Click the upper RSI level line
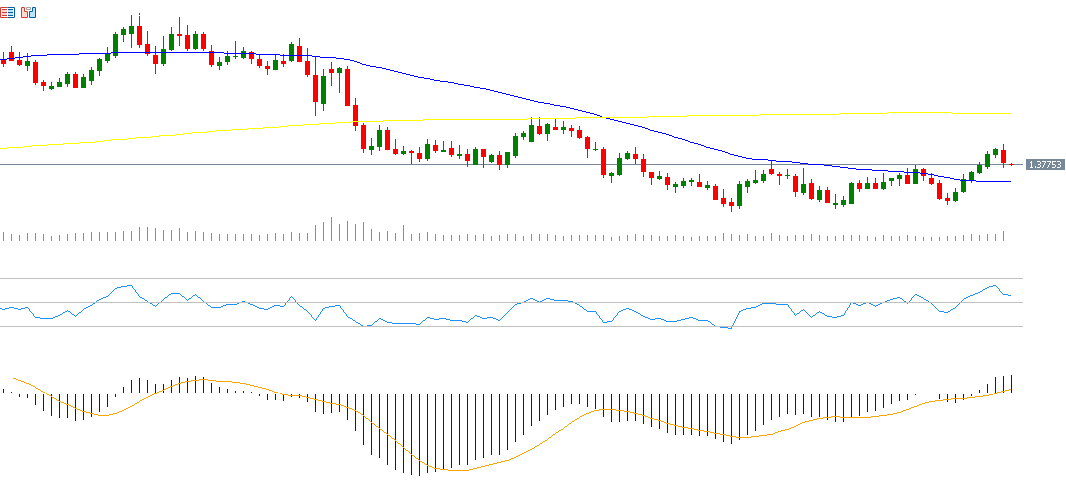 (500, 279)
